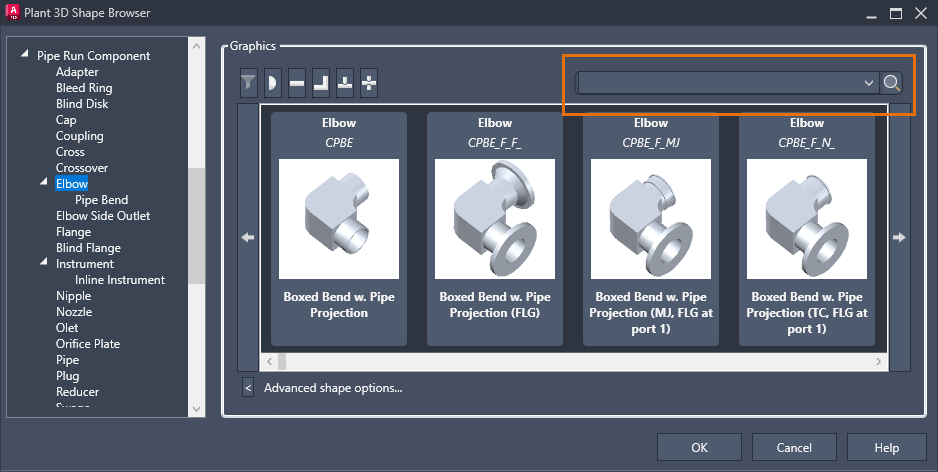Screen dimensions: 938x472
Task: Select the CPBE_F_F_ flanged elbow thumbnail
Action: (x=495, y=219)
